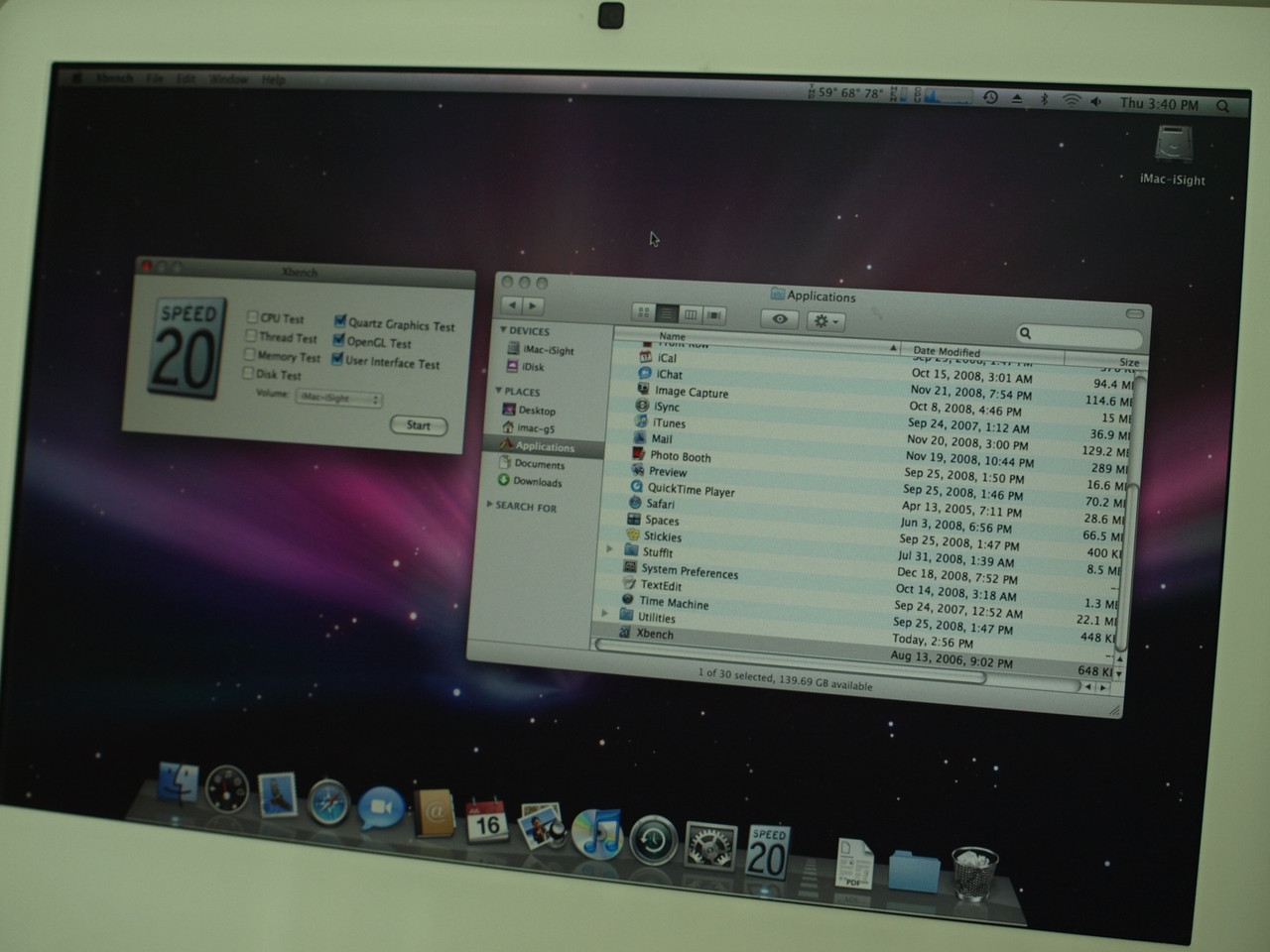Screen dimensions: 1270x952
Task: Launch Safari from the Dock
Action: pos(329,802)
